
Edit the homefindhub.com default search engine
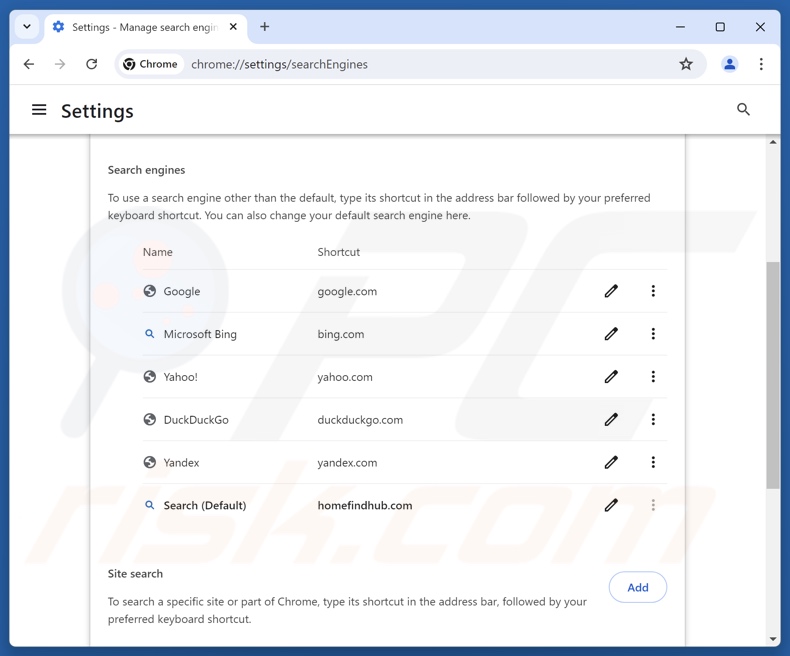(x=611, y=505)
